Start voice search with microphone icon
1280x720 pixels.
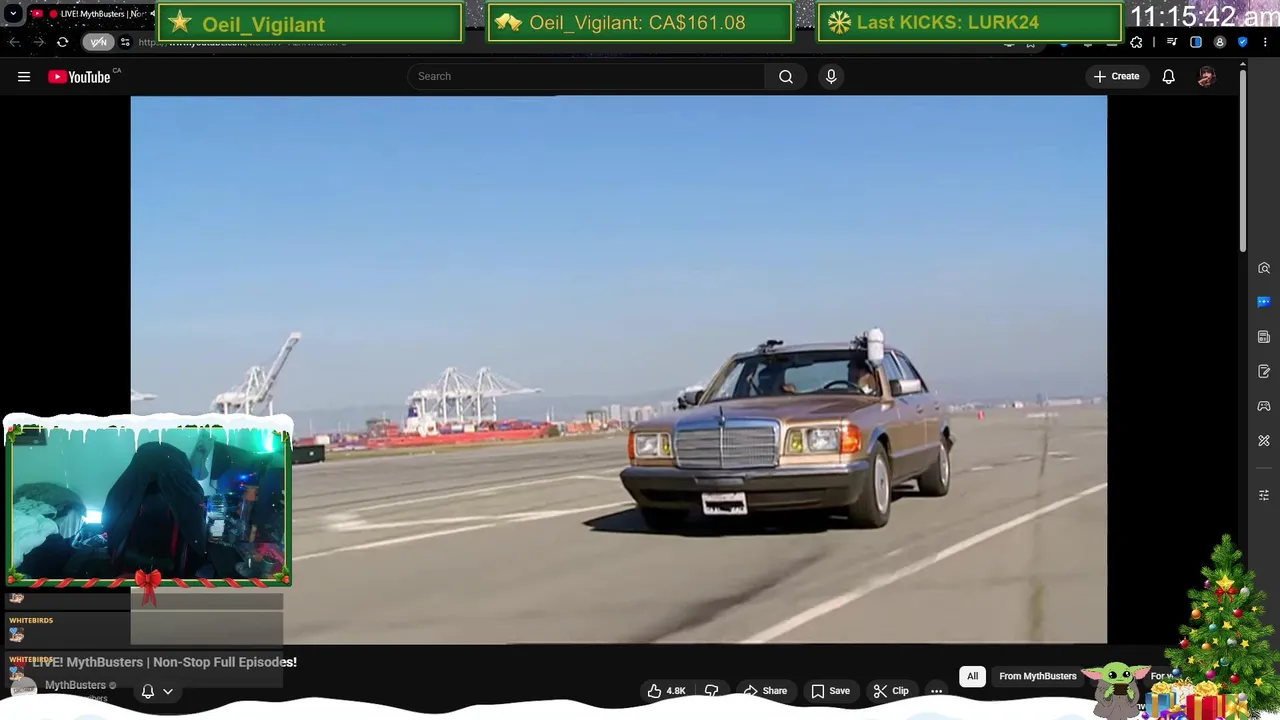click(831, 76)
